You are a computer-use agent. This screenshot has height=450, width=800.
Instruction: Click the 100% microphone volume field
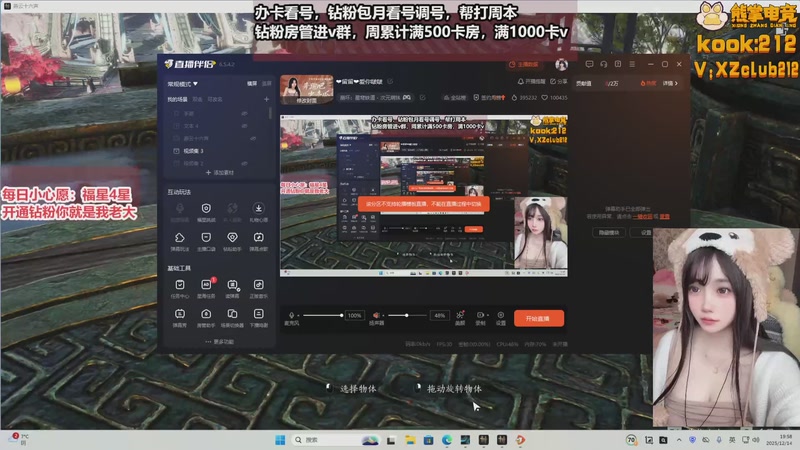coord(355,315)
